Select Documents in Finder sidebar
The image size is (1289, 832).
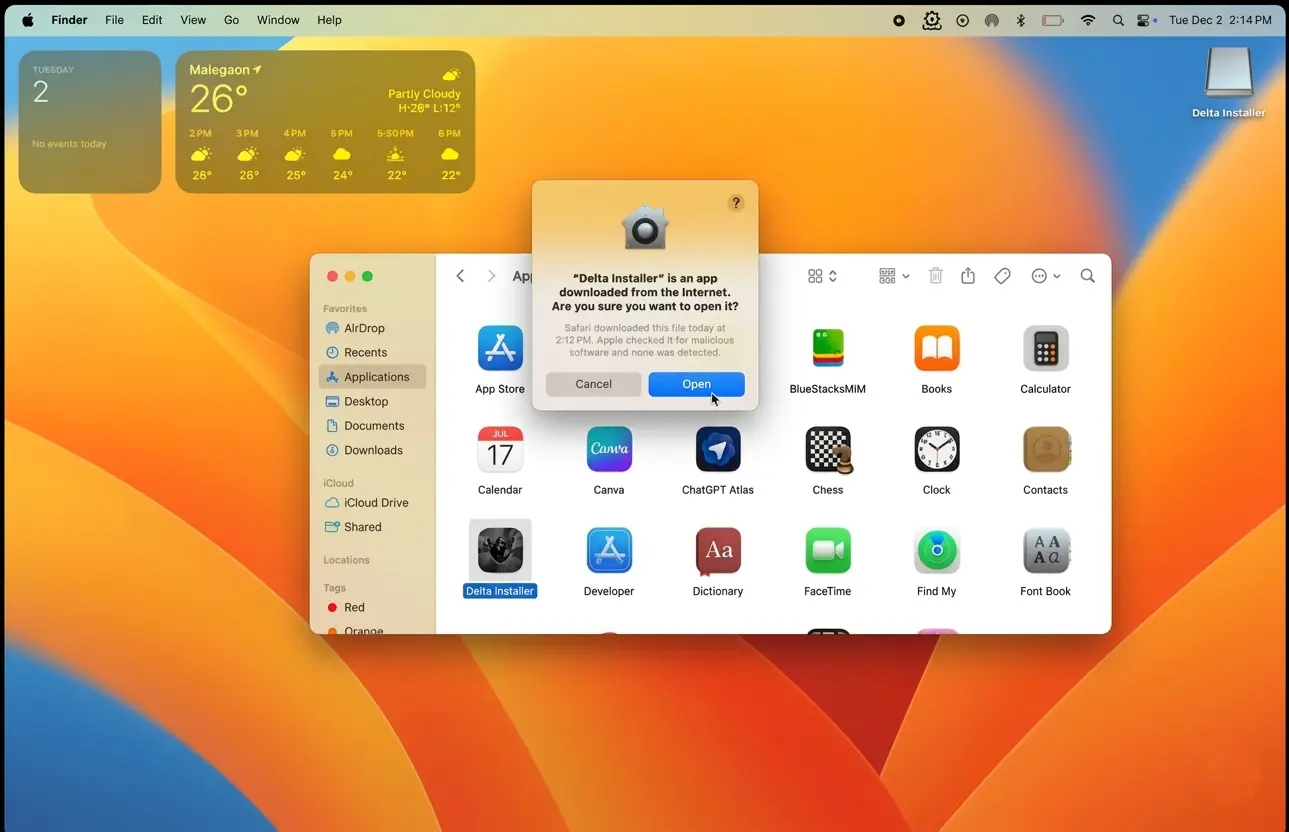click(x=372, y=426)
